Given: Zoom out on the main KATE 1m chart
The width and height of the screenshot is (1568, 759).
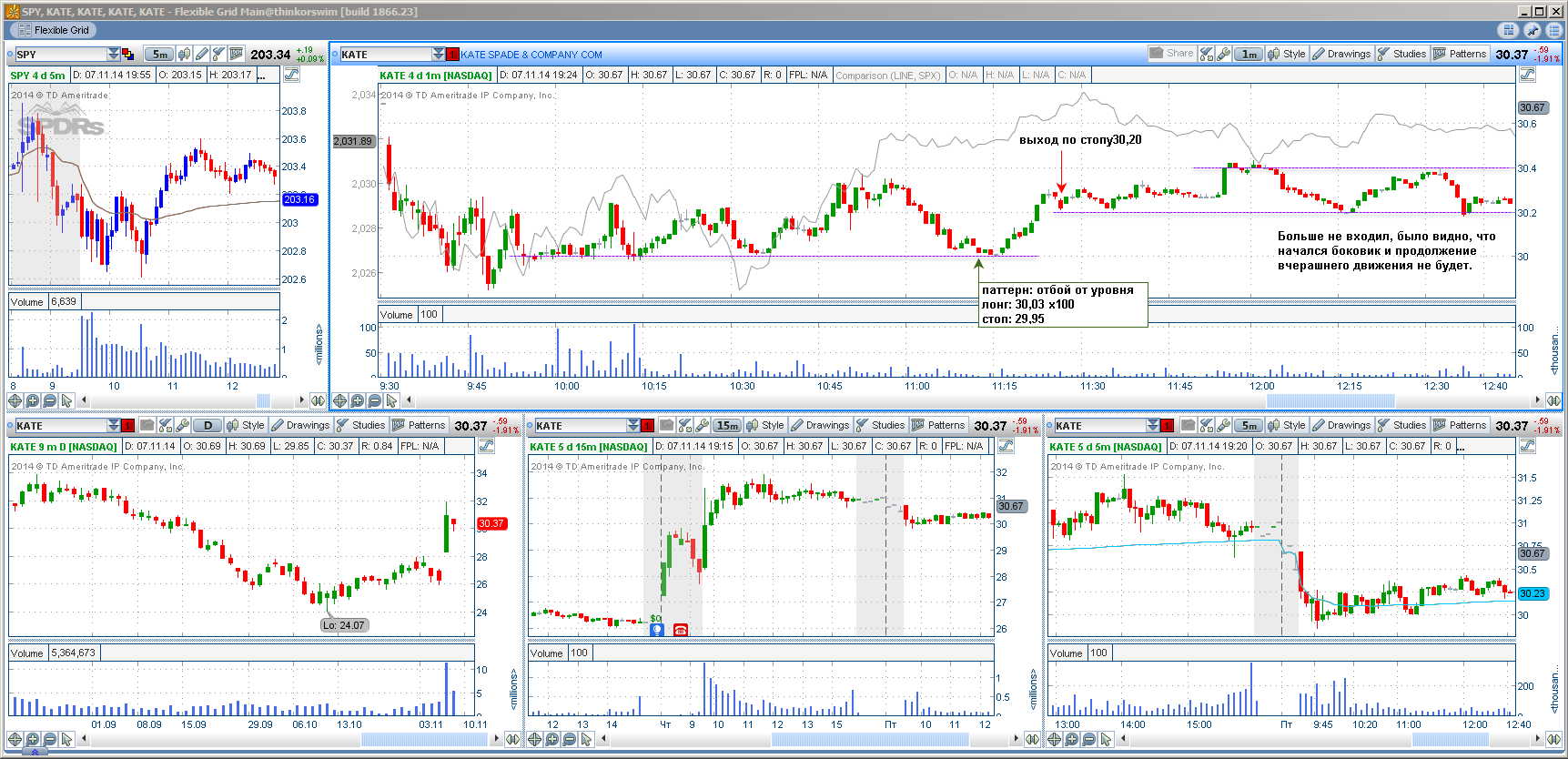Looking at the screenshot, I should point(375,400).
